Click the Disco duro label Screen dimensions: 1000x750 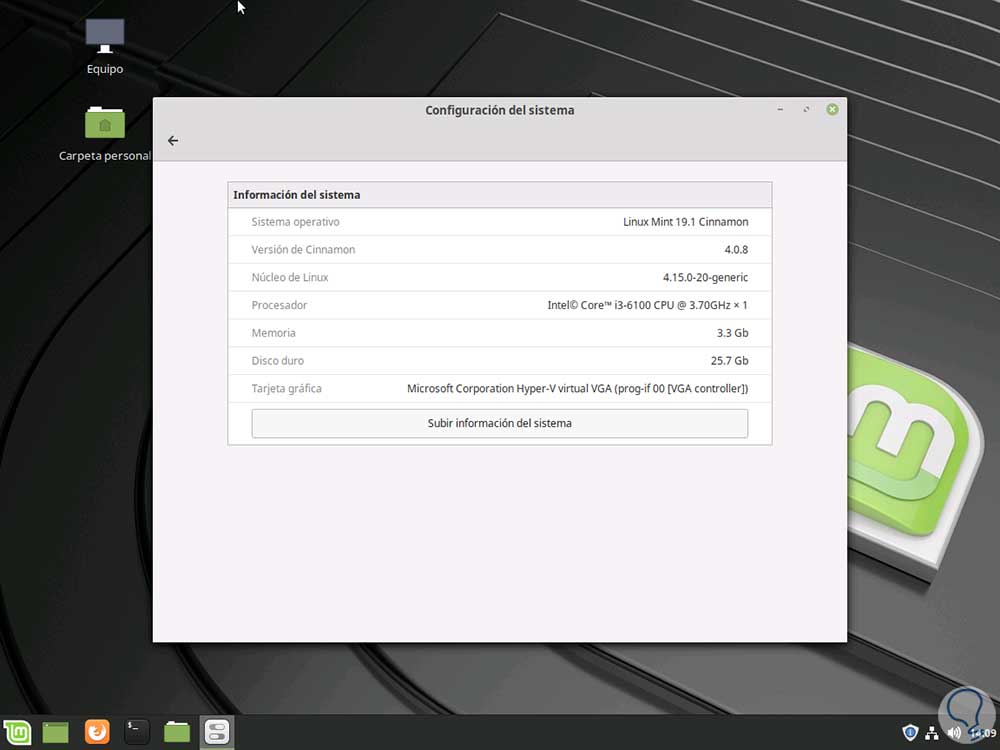277,361
